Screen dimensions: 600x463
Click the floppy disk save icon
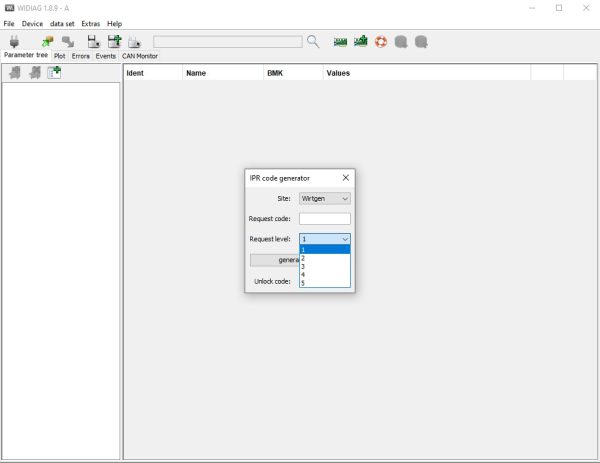pyautogui.click(x=93, y=41)
